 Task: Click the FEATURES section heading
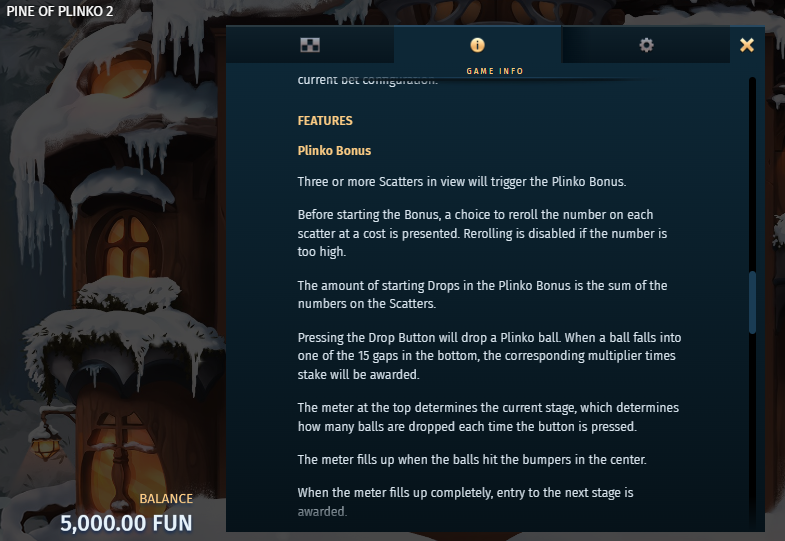(x=325, y=121)
